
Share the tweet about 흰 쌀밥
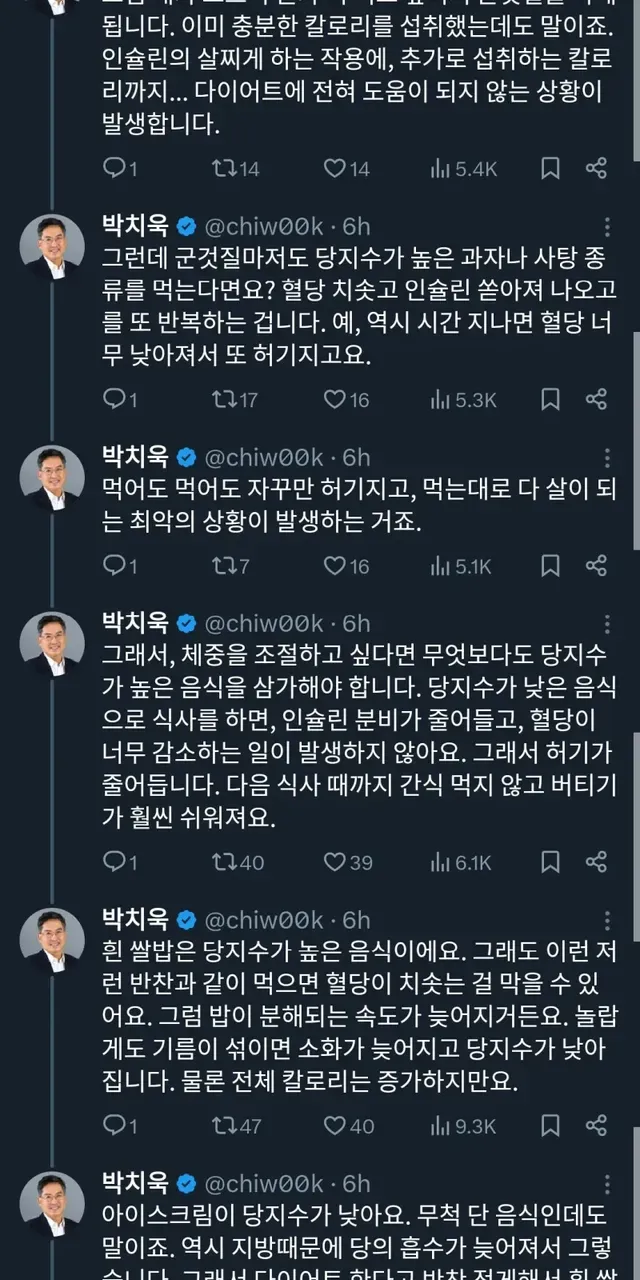click(x=596, y=1126)
